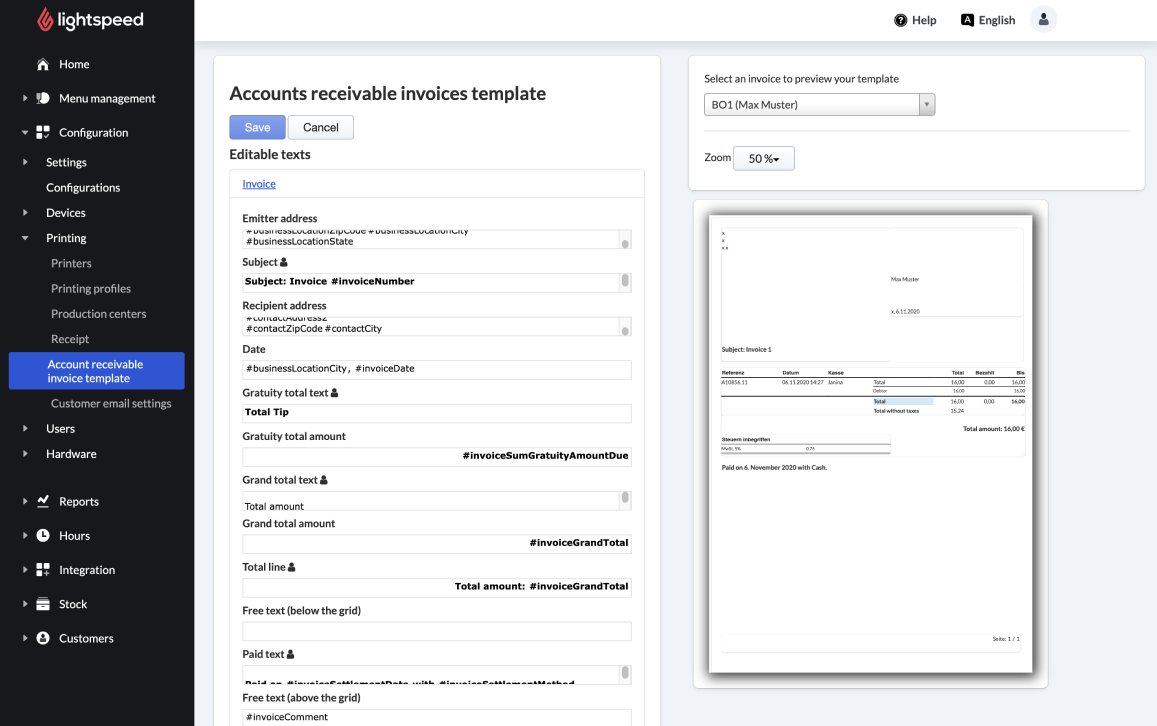Viewport: 1157px width, 726px height.
Task: Click the Reports chart icon
Action: tap(43, 501)
